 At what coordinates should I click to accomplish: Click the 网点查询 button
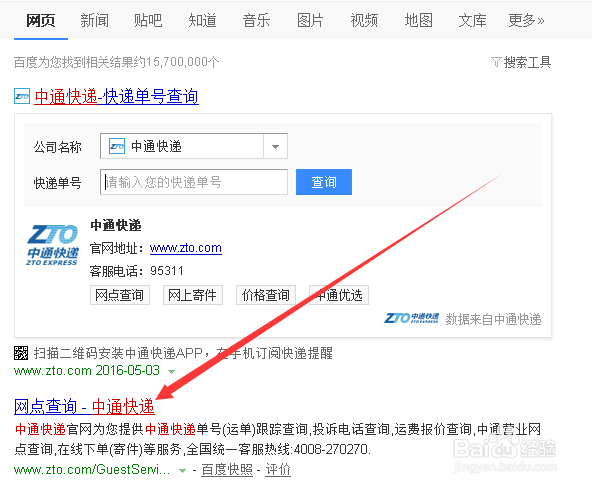(120, 295)
